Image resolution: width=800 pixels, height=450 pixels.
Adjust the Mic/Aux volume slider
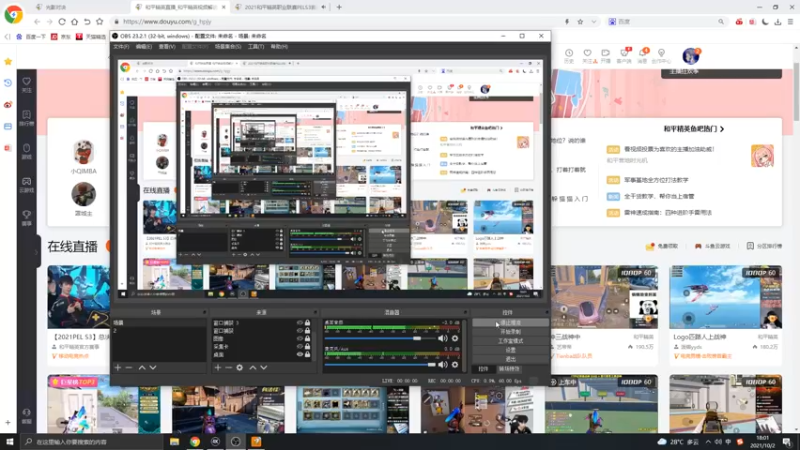(380, 364)
